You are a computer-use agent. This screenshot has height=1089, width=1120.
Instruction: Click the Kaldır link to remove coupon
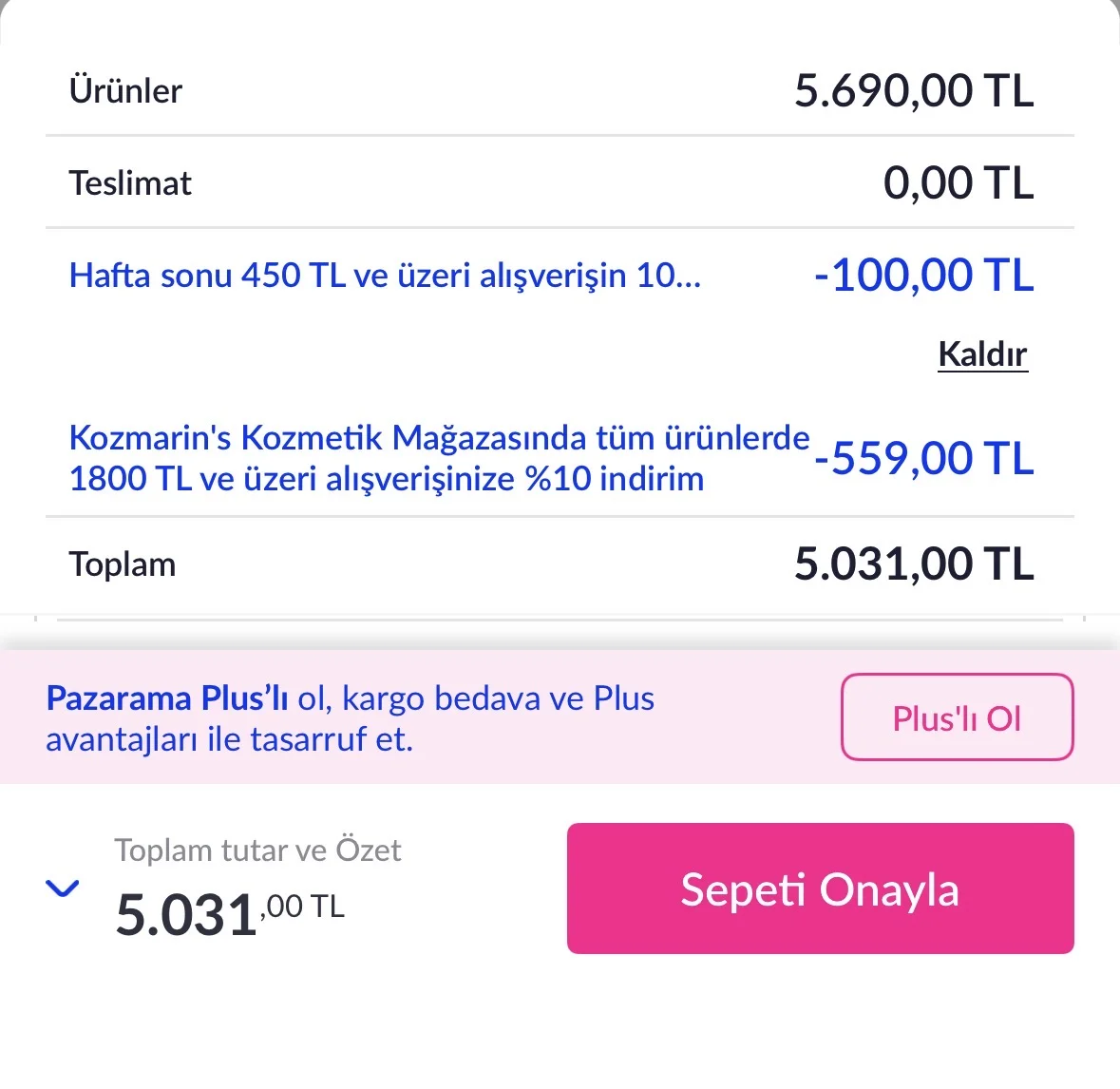pos(982,354)
